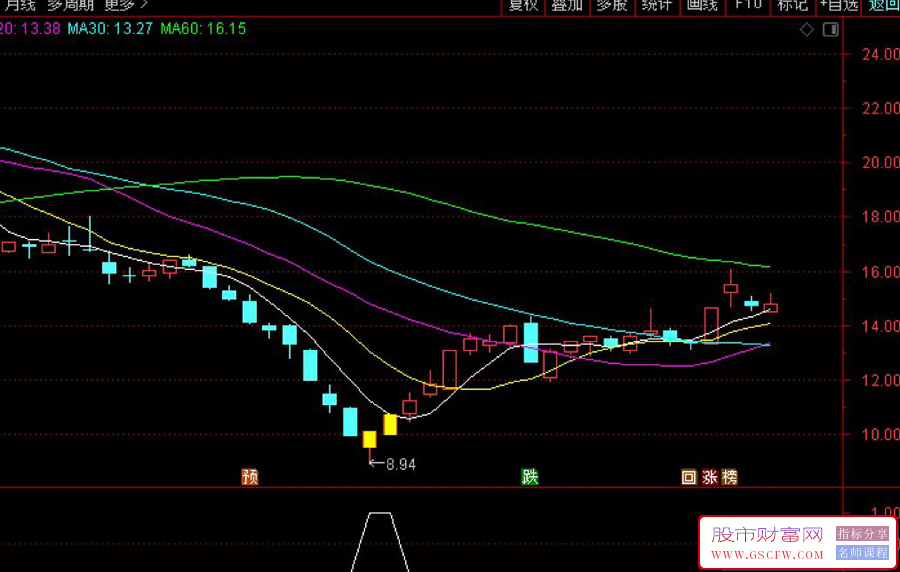Select the MA30: 13.27 indicator label
The width and height of the screenshot is (900, 572).
[x=110, y=29]
